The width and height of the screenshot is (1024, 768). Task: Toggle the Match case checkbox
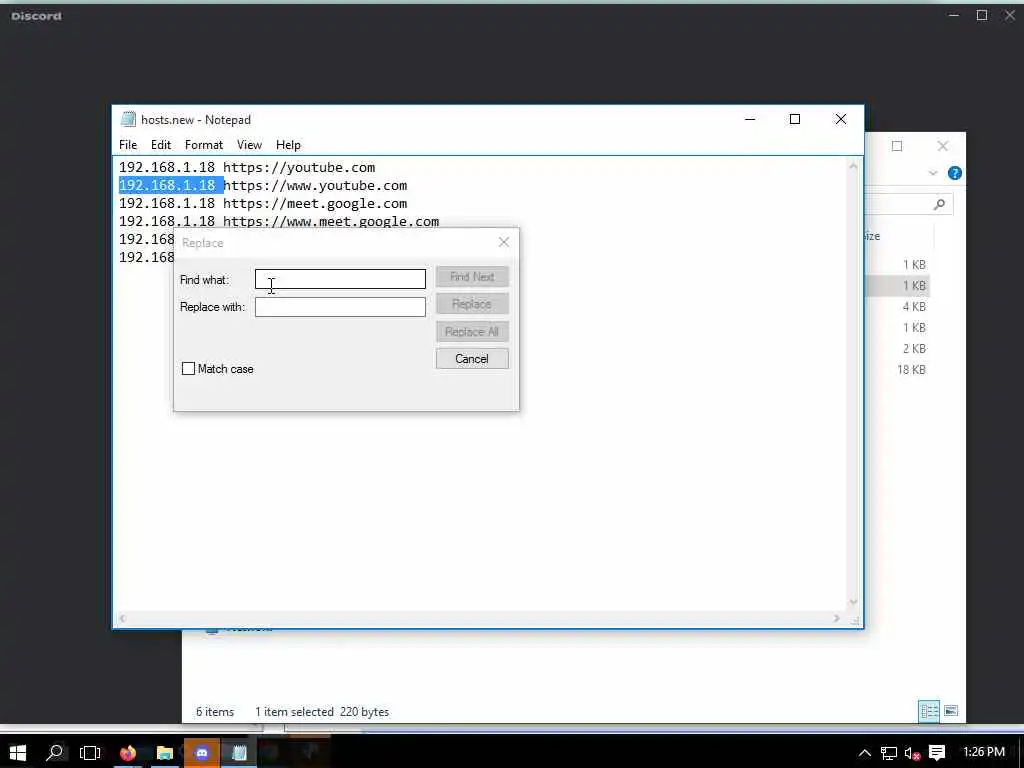coord(188,369)
